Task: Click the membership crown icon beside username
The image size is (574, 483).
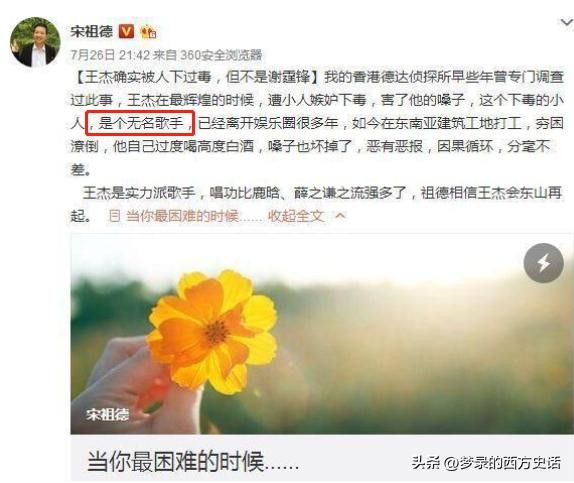Action: coord(149,32)
